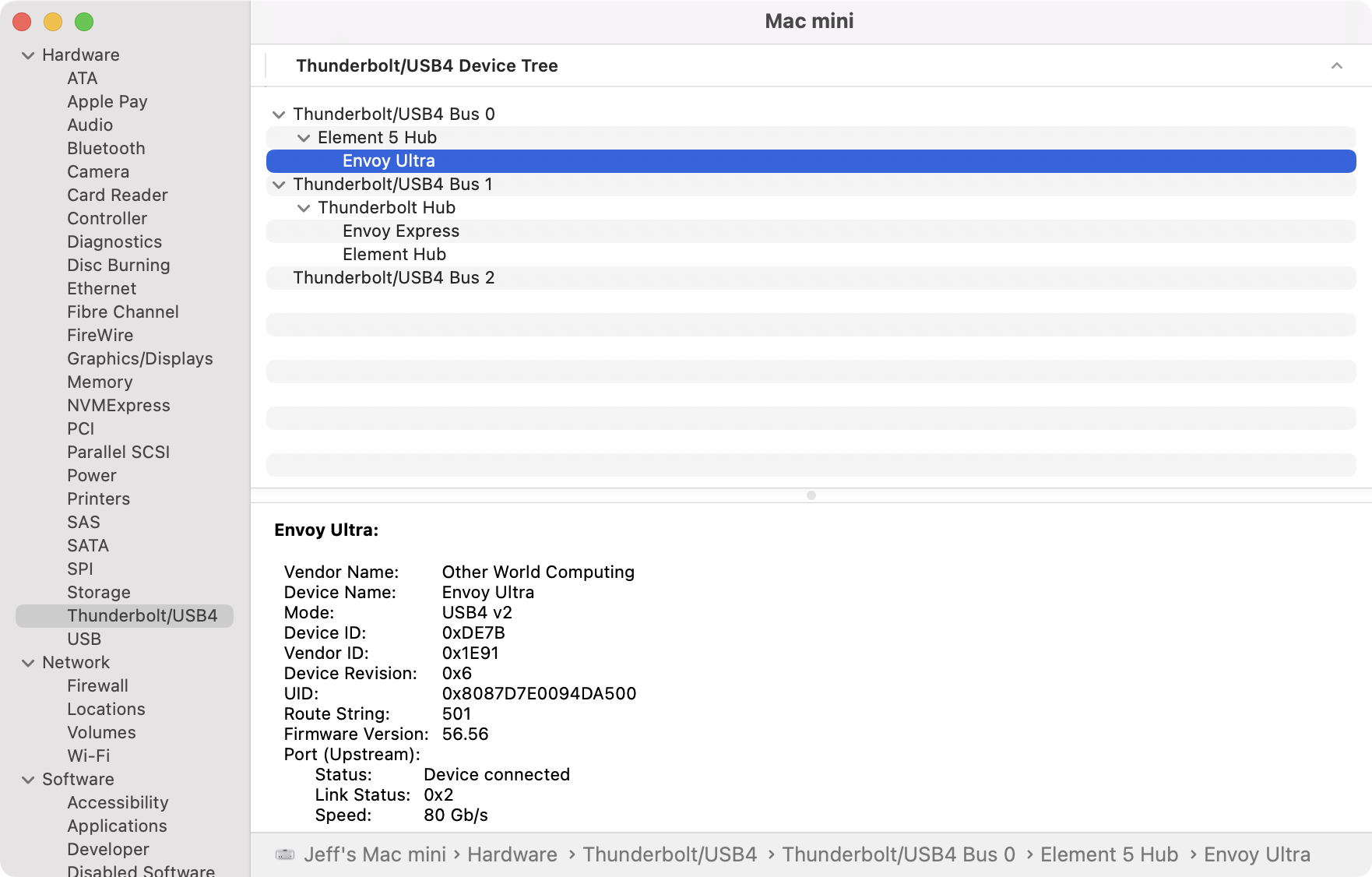Image resolution: width=1372 pixels, height=877 pixels.
Task: Click Hardware in the bottom path bar
Action: [x=512, y=854]
